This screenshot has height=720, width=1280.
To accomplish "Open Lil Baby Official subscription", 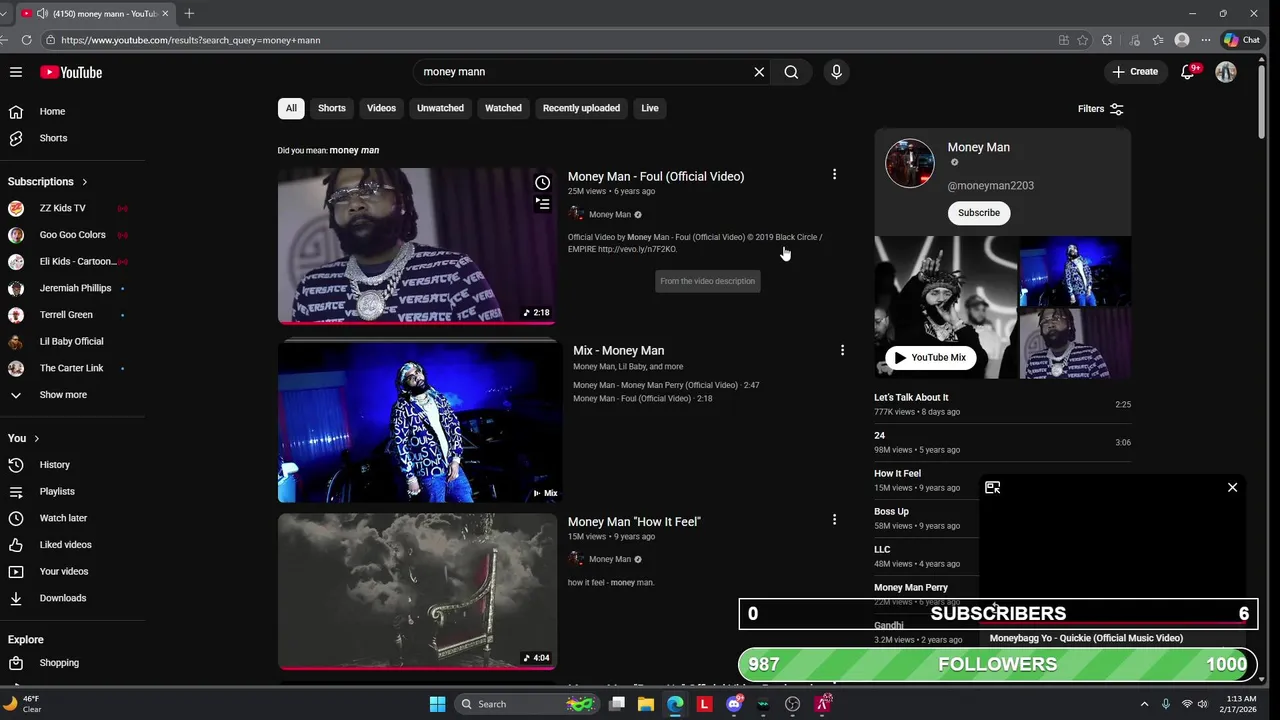I will [x=72, y=342].
